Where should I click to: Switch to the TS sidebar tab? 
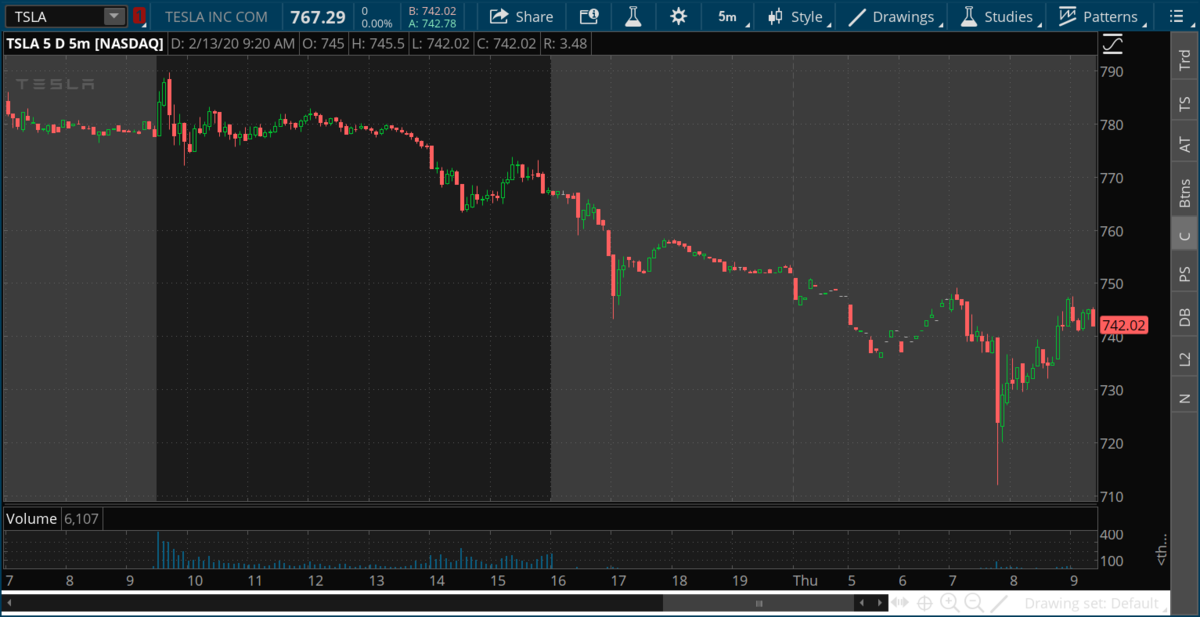tap(1184, 103)
